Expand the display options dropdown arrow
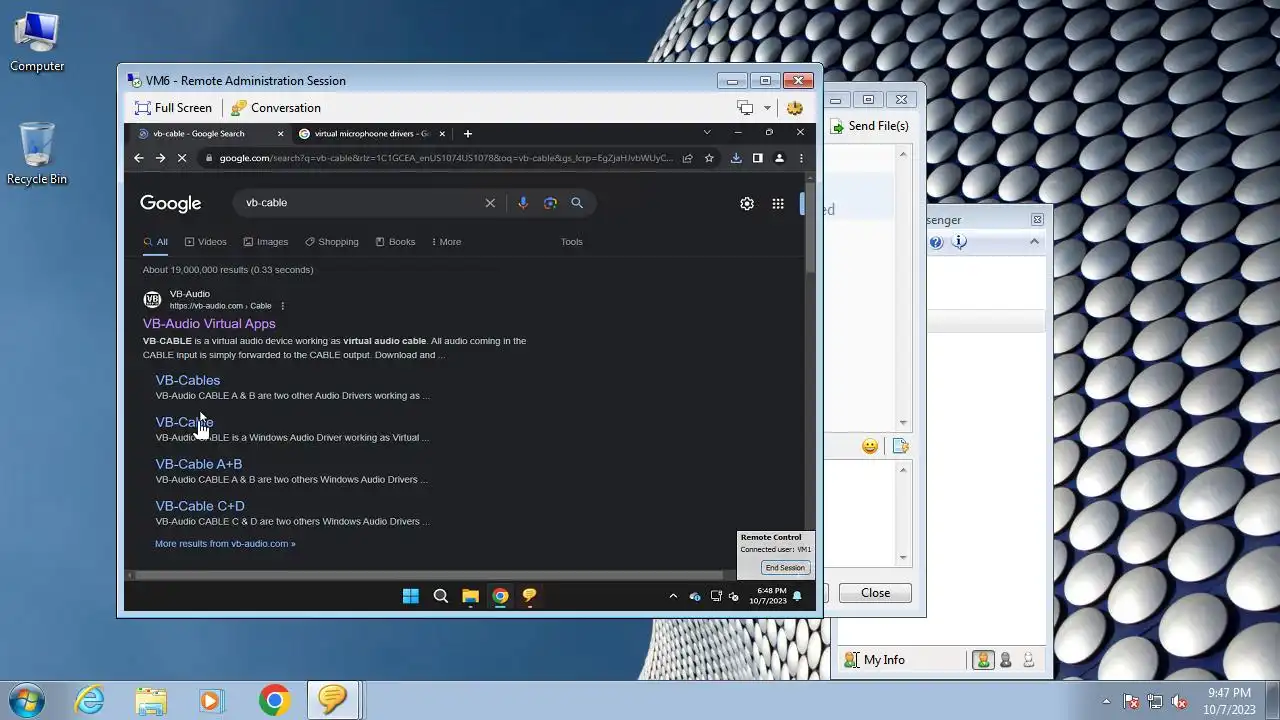 click(767, 108)
